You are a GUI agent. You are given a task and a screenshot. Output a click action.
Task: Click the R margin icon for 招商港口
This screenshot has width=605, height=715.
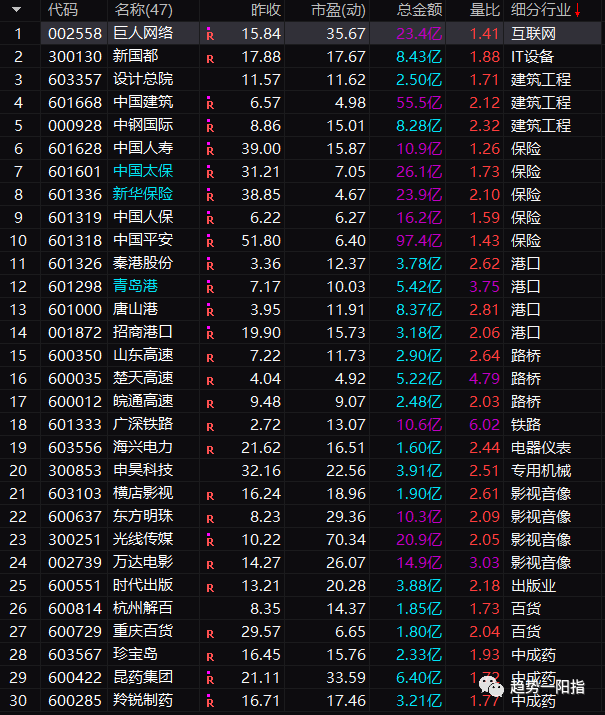click(x=210, y=333)
